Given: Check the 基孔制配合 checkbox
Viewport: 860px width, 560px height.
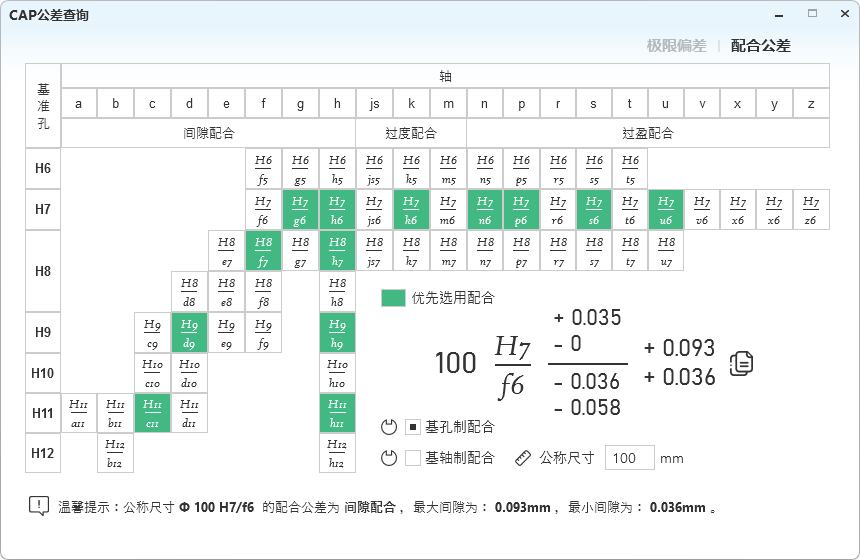Looking at the screenshot, I should (413, 428).
